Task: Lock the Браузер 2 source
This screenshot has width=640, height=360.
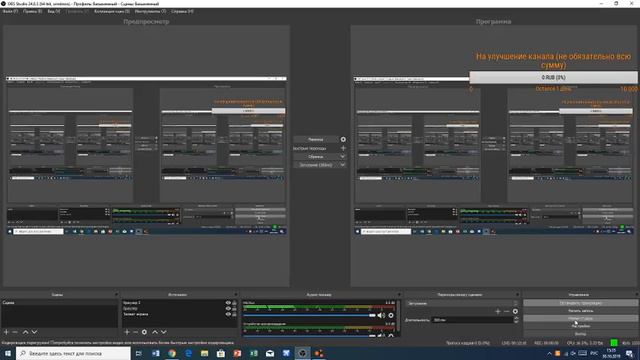Action: coord(234,303)
